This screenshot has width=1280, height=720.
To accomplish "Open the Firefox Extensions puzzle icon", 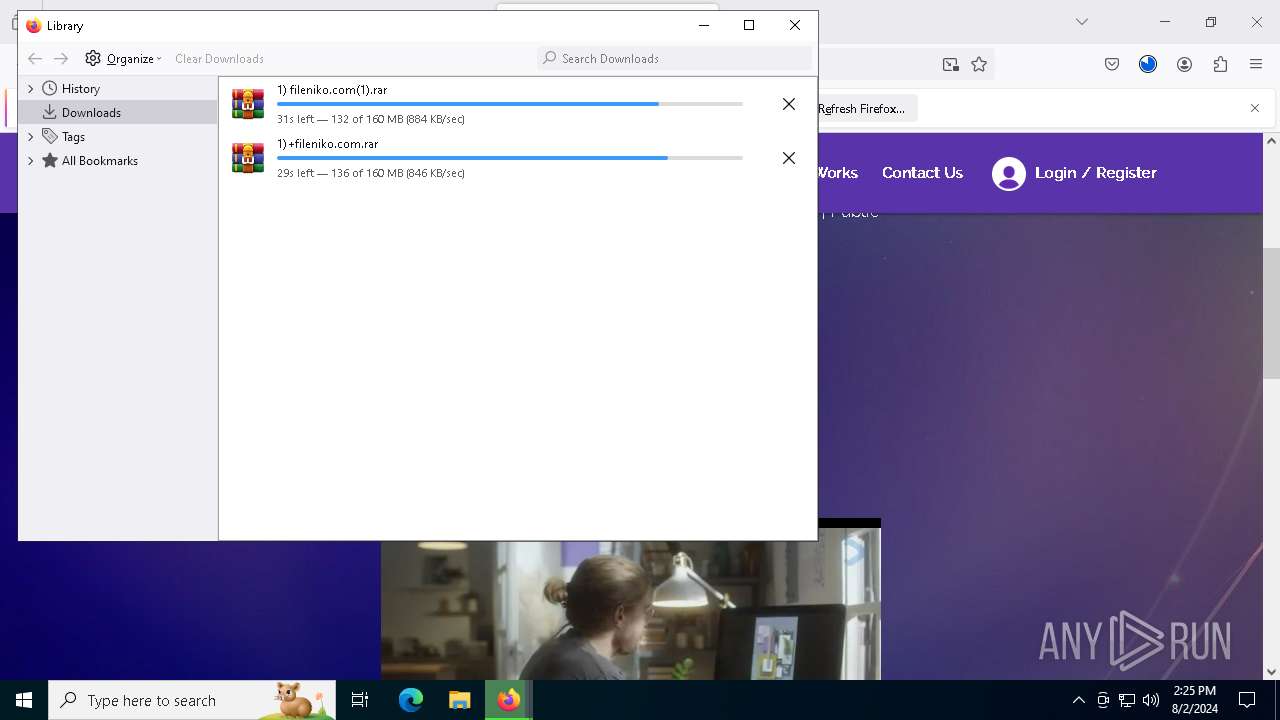I will (x=1220, y=65).
